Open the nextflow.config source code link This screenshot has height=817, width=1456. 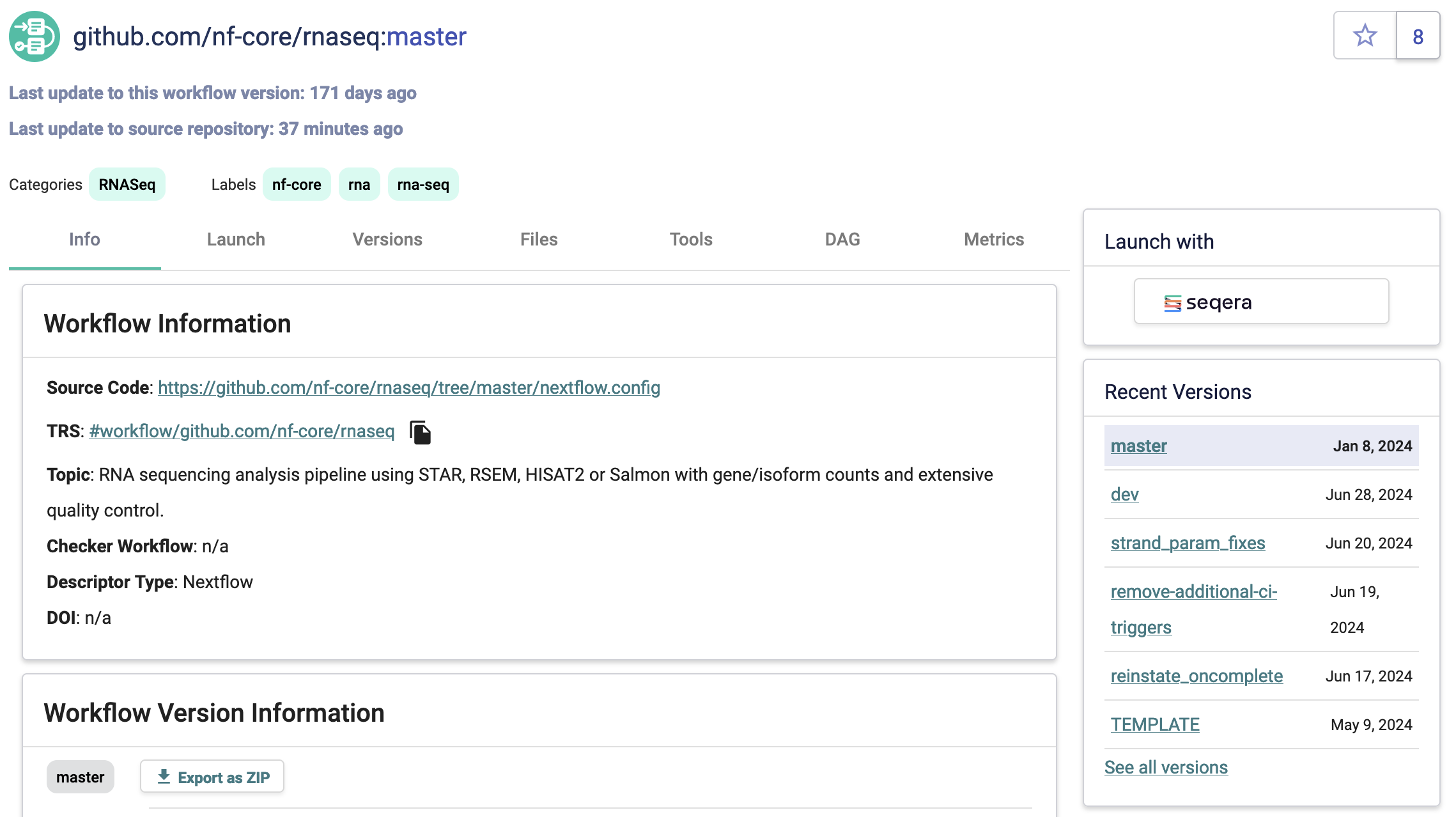409,387
